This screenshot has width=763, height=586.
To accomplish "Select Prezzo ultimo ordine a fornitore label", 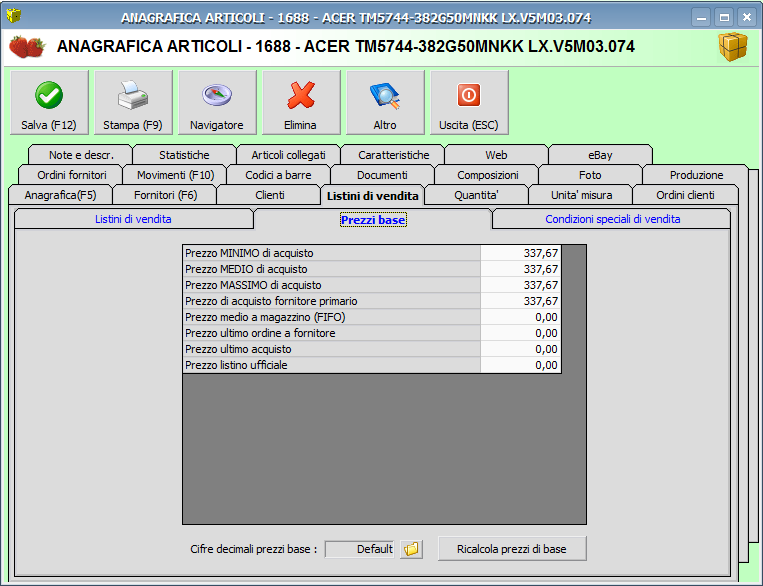I will click(x=332, y=333).
